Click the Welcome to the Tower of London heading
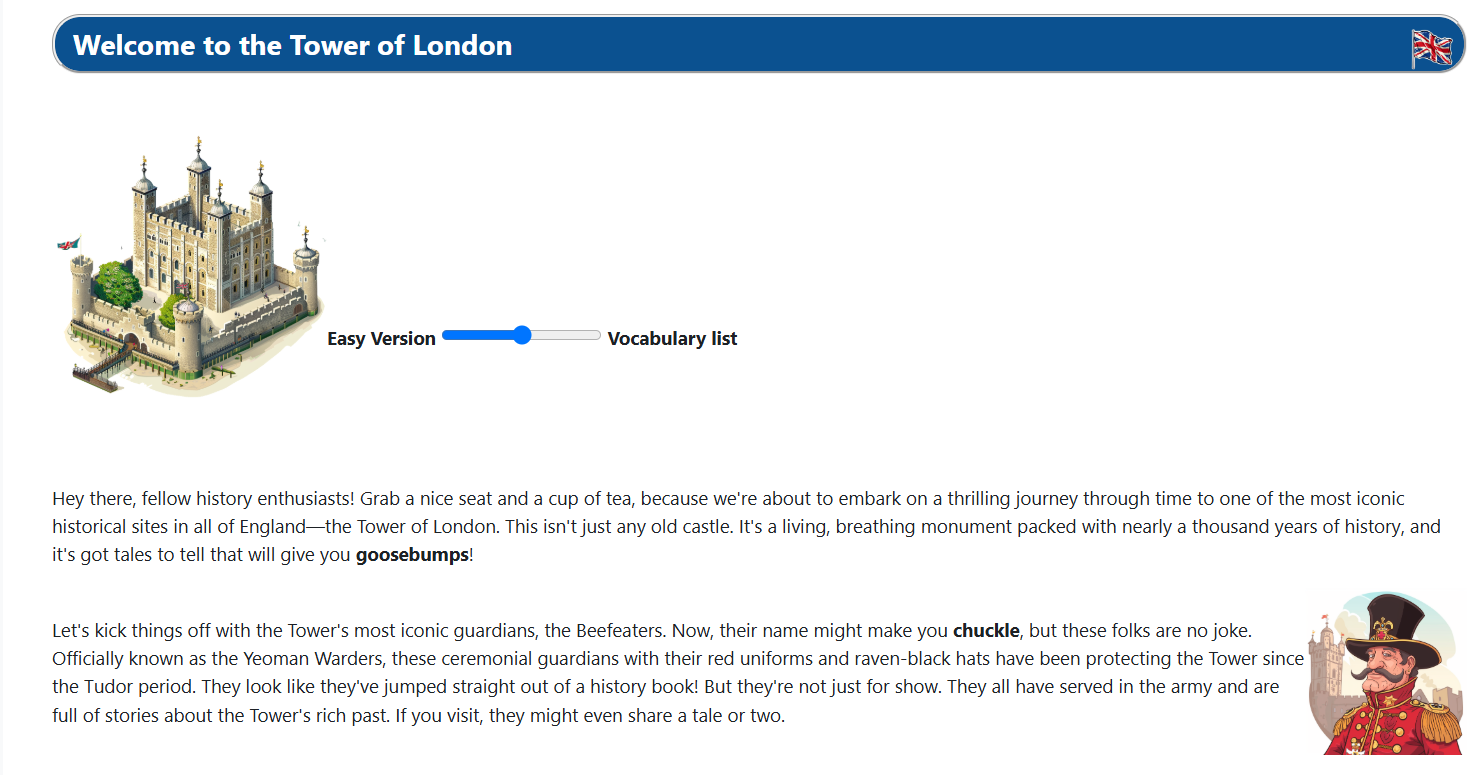The image size is (1478, 775). [292, 45]
